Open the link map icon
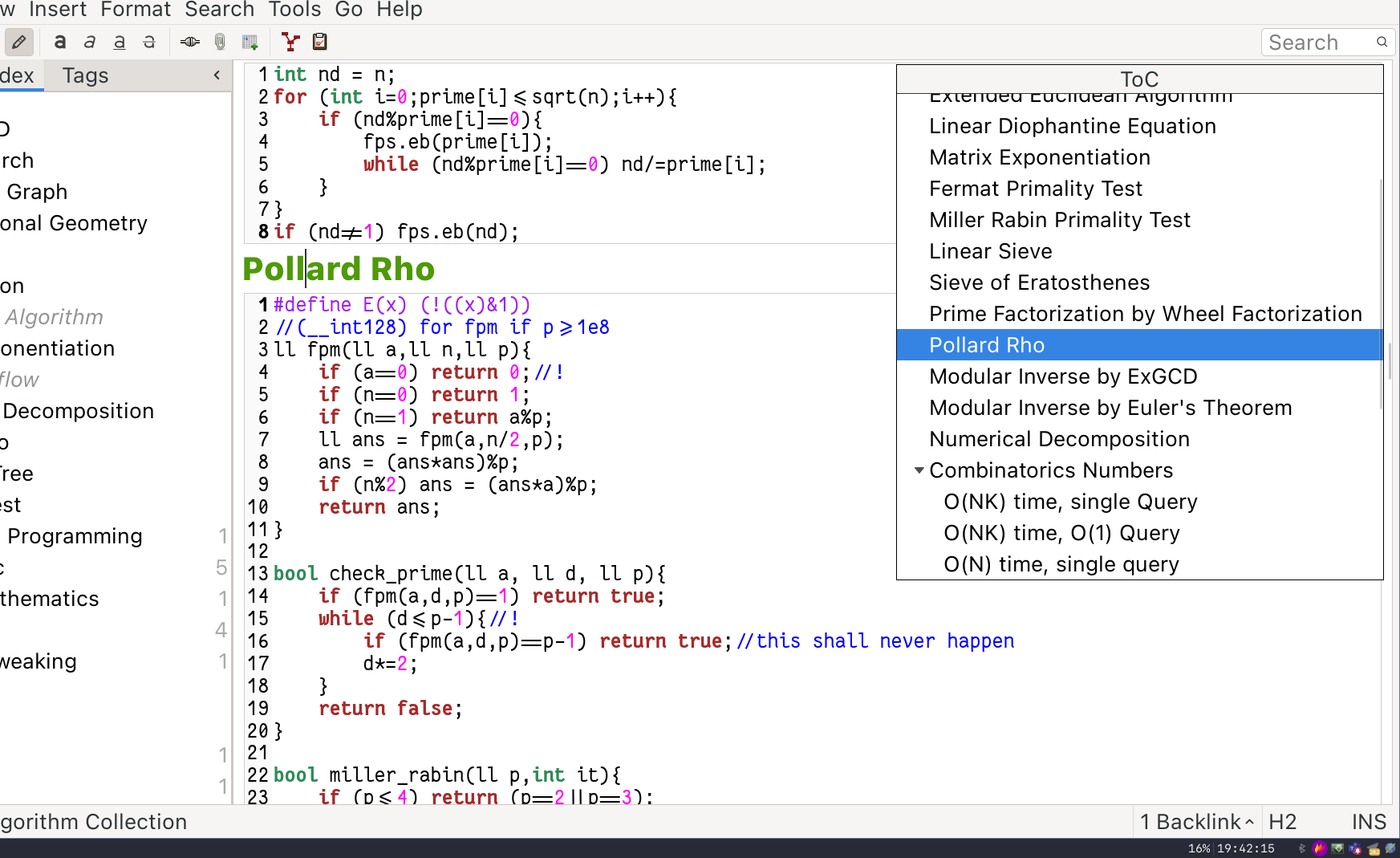The width and height of the screenshot is (1400, 858). pyautogui.click(x=290, y=42)
